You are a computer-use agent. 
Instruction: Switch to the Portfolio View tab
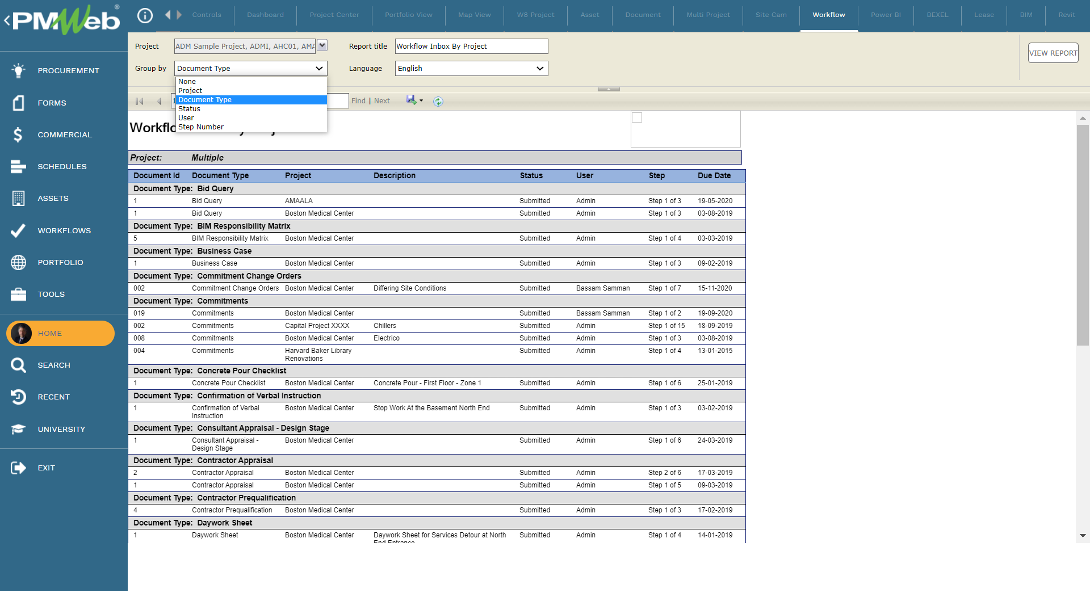(408, 15)
